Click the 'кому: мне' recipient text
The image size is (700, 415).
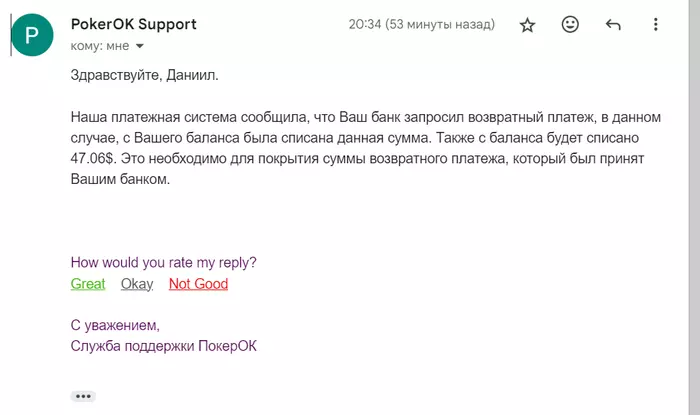point(100,45)
